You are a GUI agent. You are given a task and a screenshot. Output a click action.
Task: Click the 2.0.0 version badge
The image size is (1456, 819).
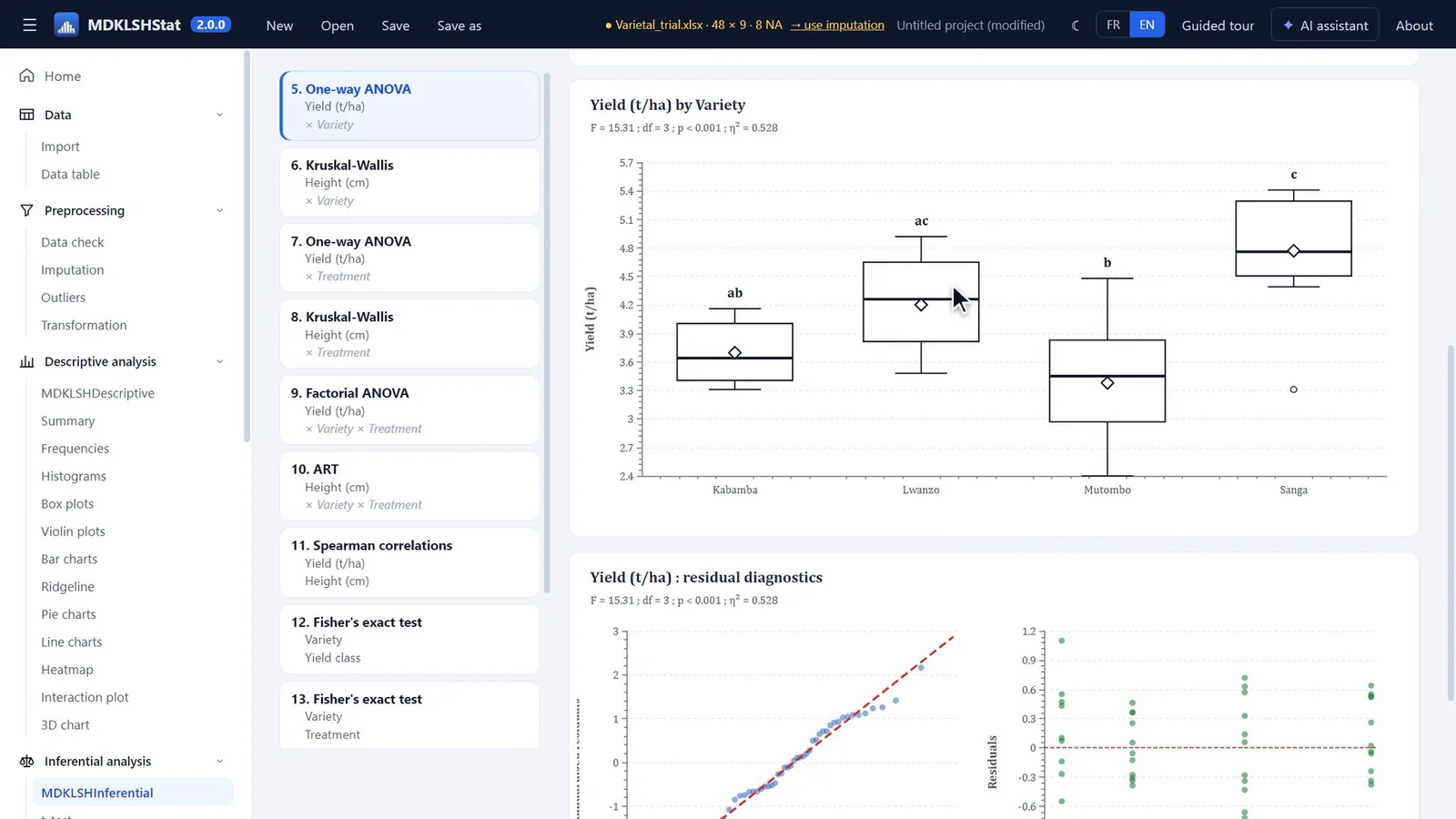(x=210, y=25)
